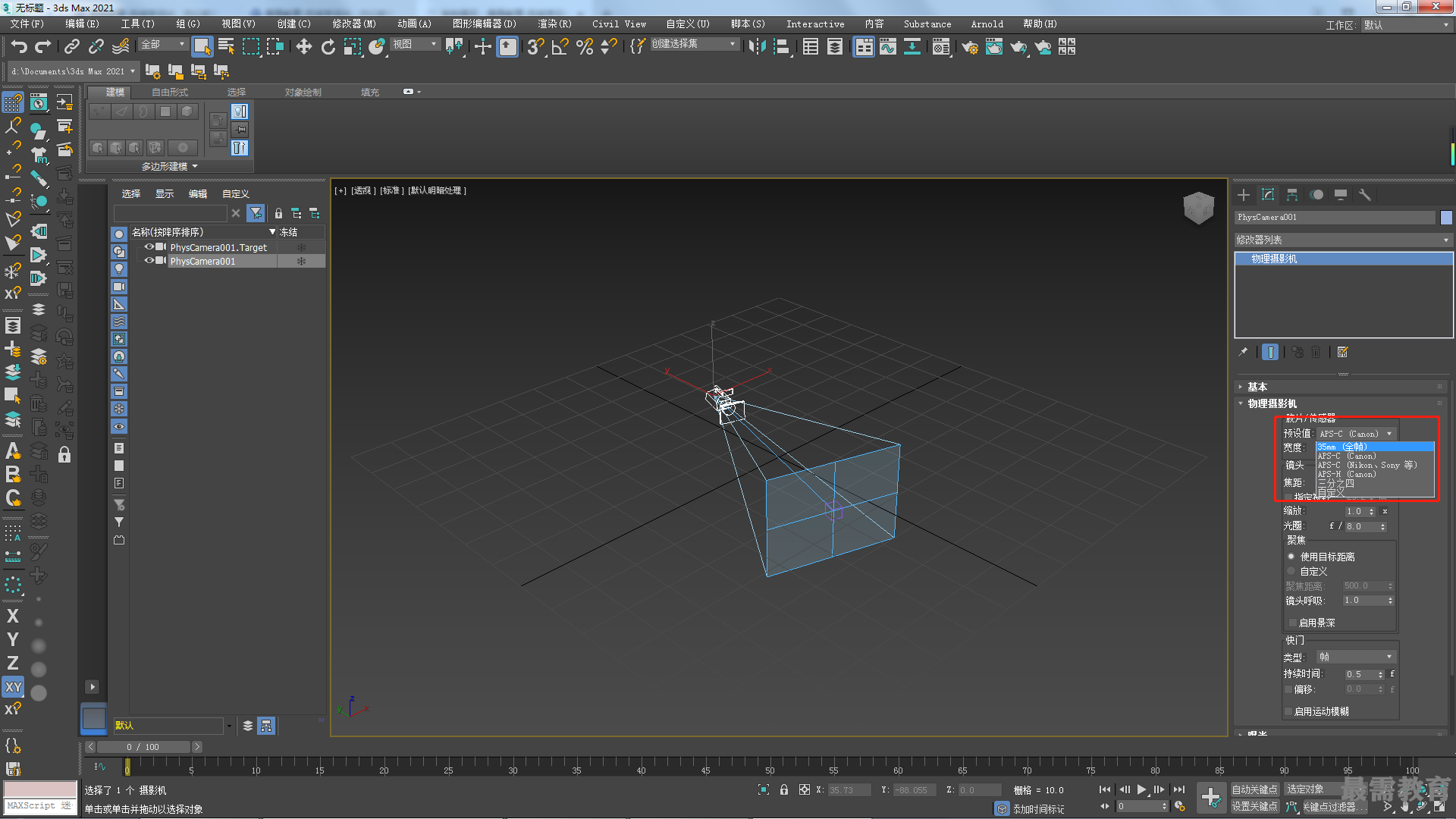This screenshot has height=819, width=1456.
Task: Click Go to End playback button
Action: [1179, 789]
